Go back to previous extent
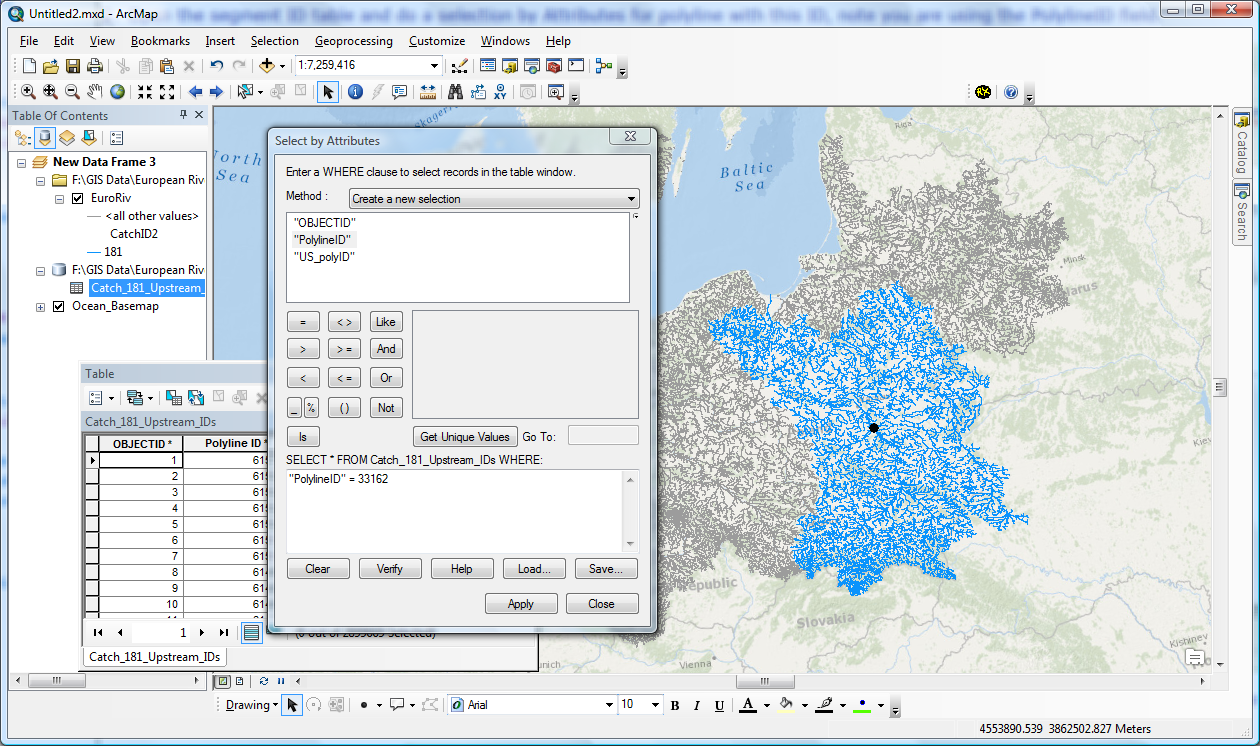This screenshot has width=1260, height=746. click(195, 92)
